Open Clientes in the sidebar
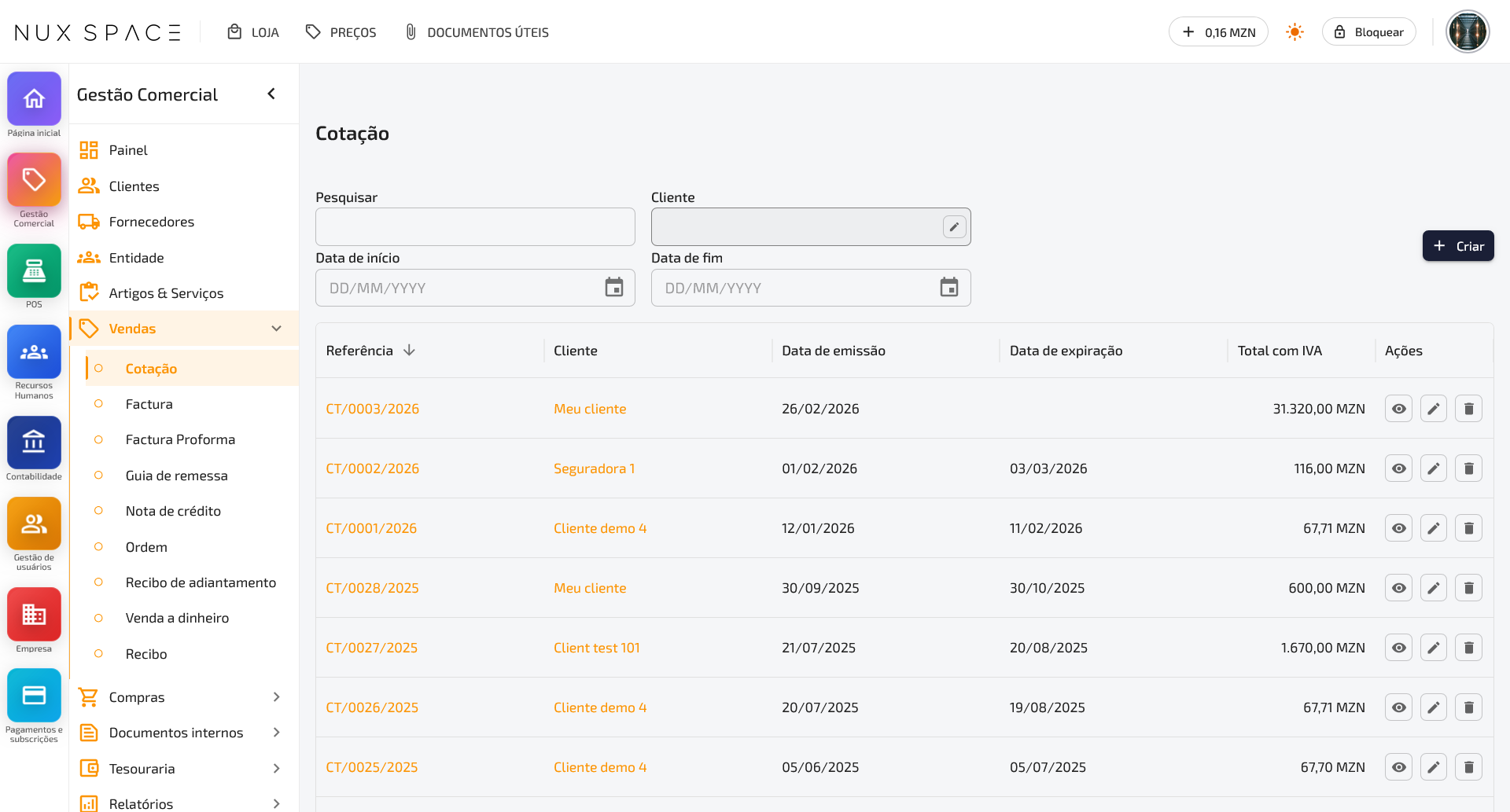 [134, 186]
